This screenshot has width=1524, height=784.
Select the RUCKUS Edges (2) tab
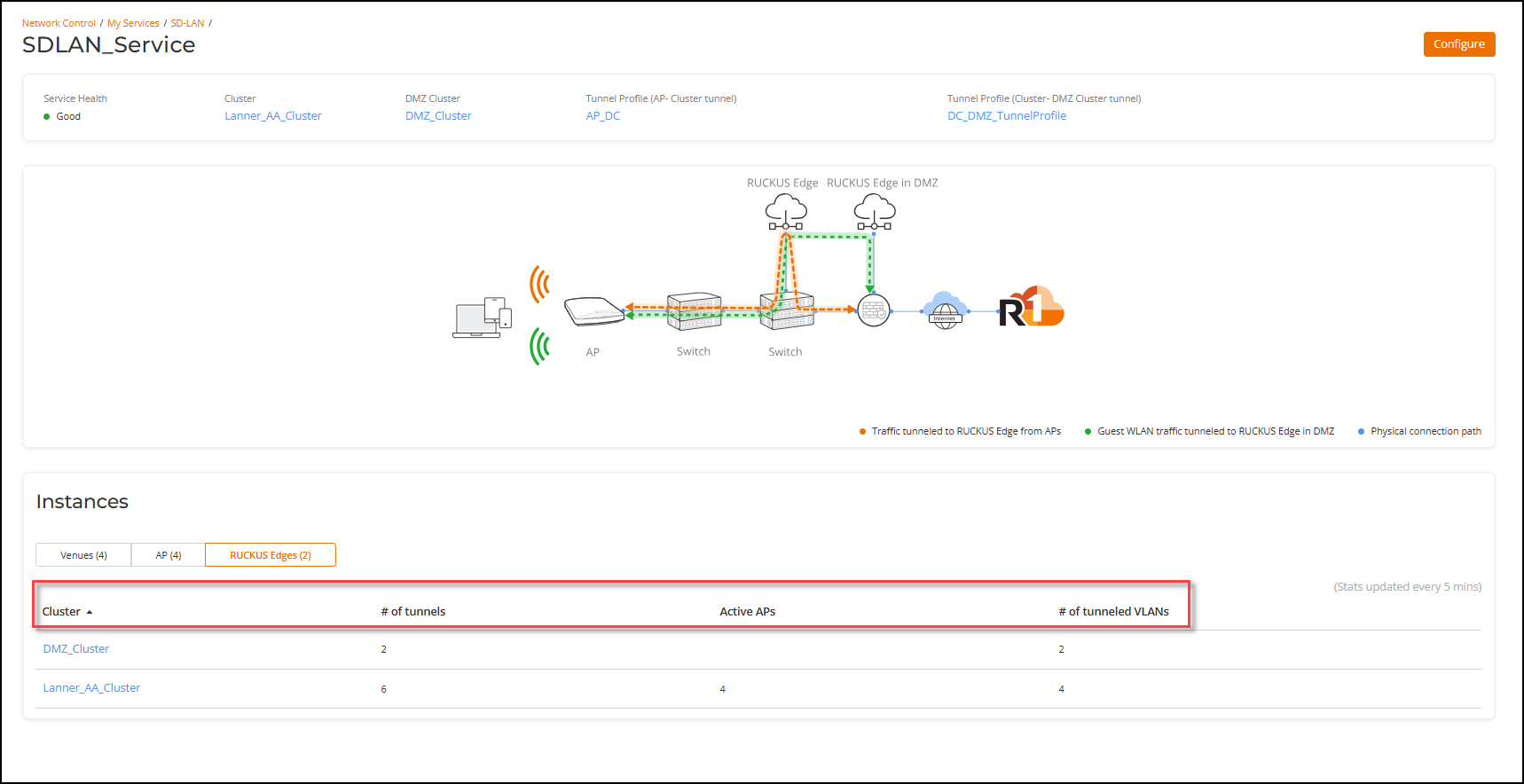click(x=271, y=555)
